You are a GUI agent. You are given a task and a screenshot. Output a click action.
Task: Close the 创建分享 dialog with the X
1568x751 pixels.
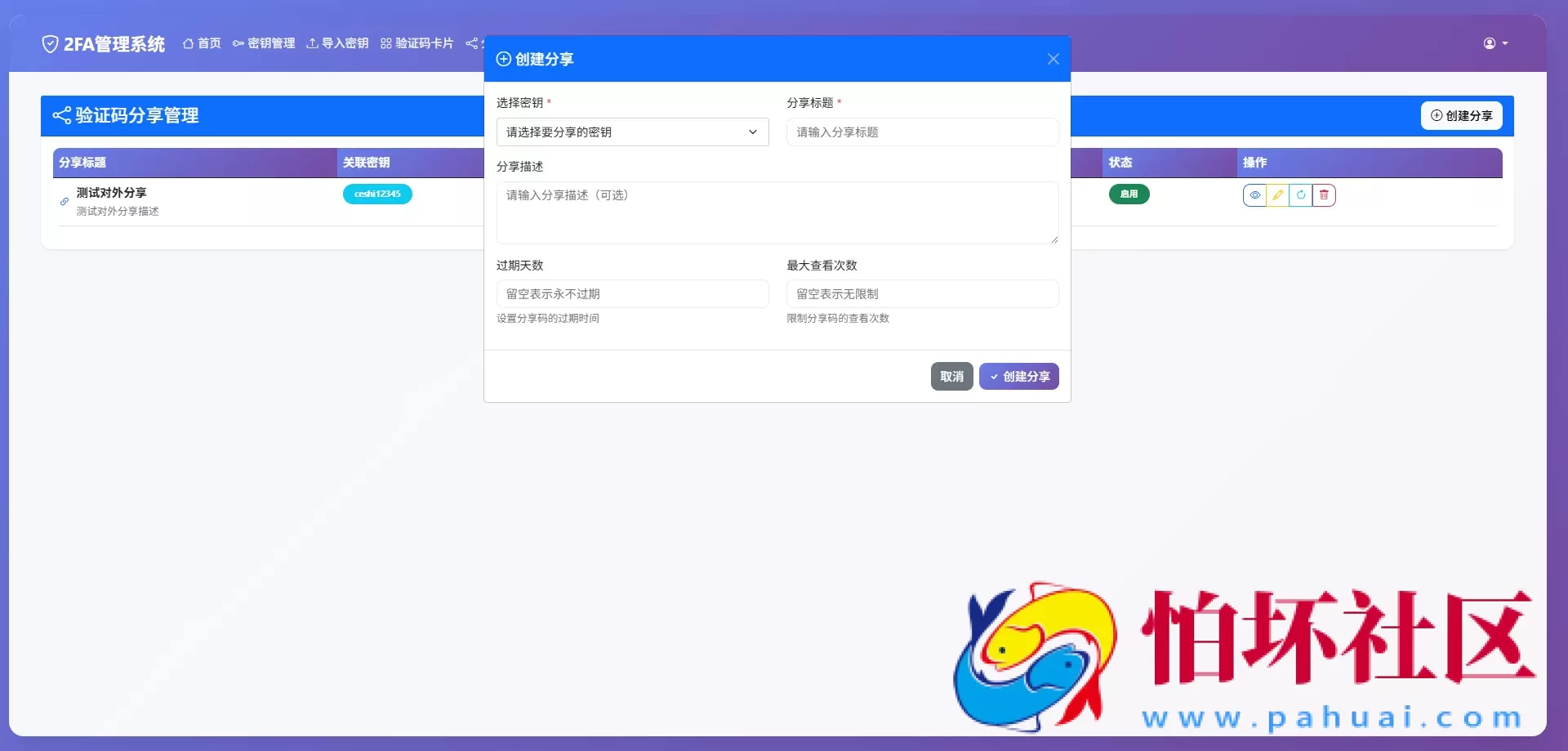pyautogui.click(x=1053, y=59)
